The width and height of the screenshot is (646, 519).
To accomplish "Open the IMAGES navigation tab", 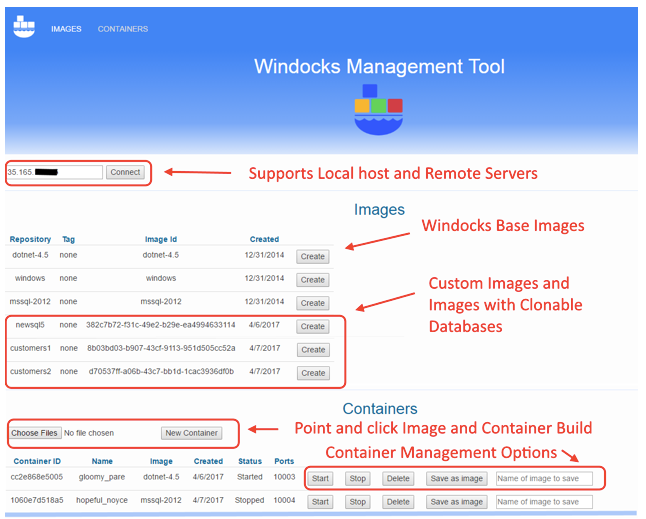I will (67, 29).
